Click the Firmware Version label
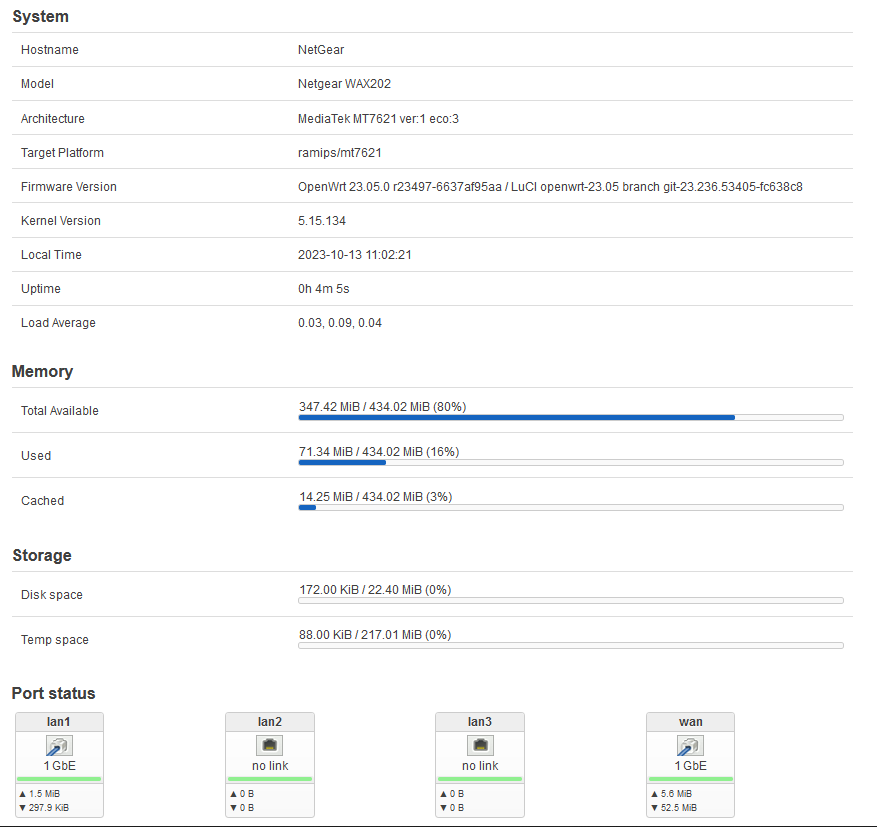Image resolution: width=877 pixels, height=827 pixels. tap(69, 187)
